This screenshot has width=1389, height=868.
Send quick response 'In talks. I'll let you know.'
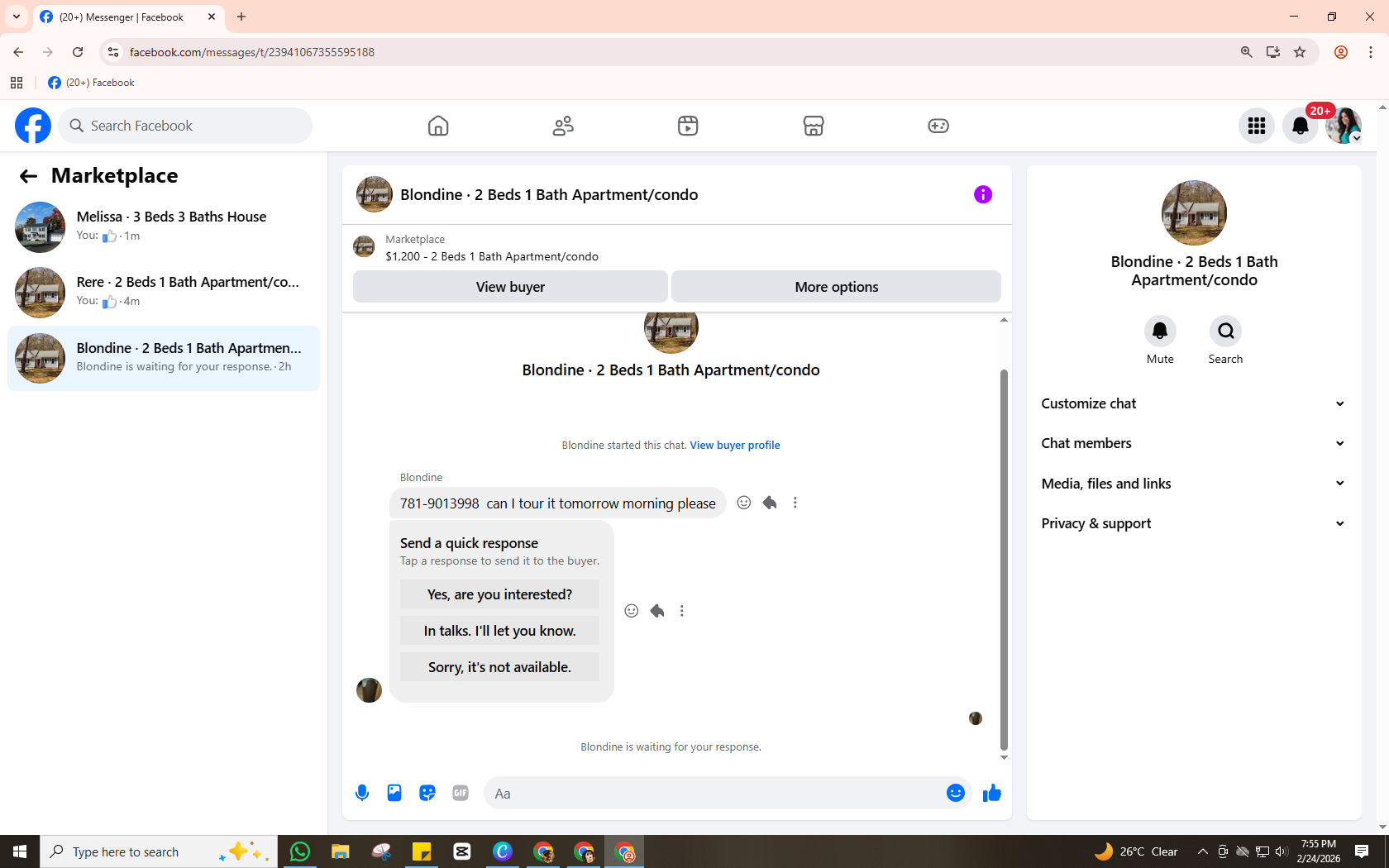pyautogui.click(x=499, y=631)
